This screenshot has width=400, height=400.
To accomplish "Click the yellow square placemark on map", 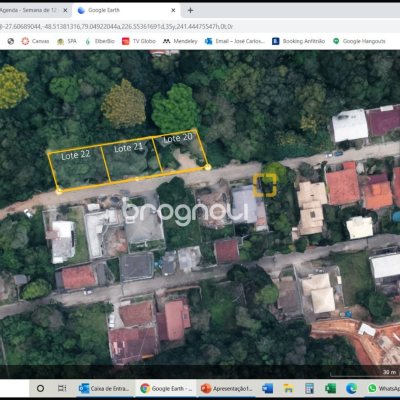I will tap(265, 184).
